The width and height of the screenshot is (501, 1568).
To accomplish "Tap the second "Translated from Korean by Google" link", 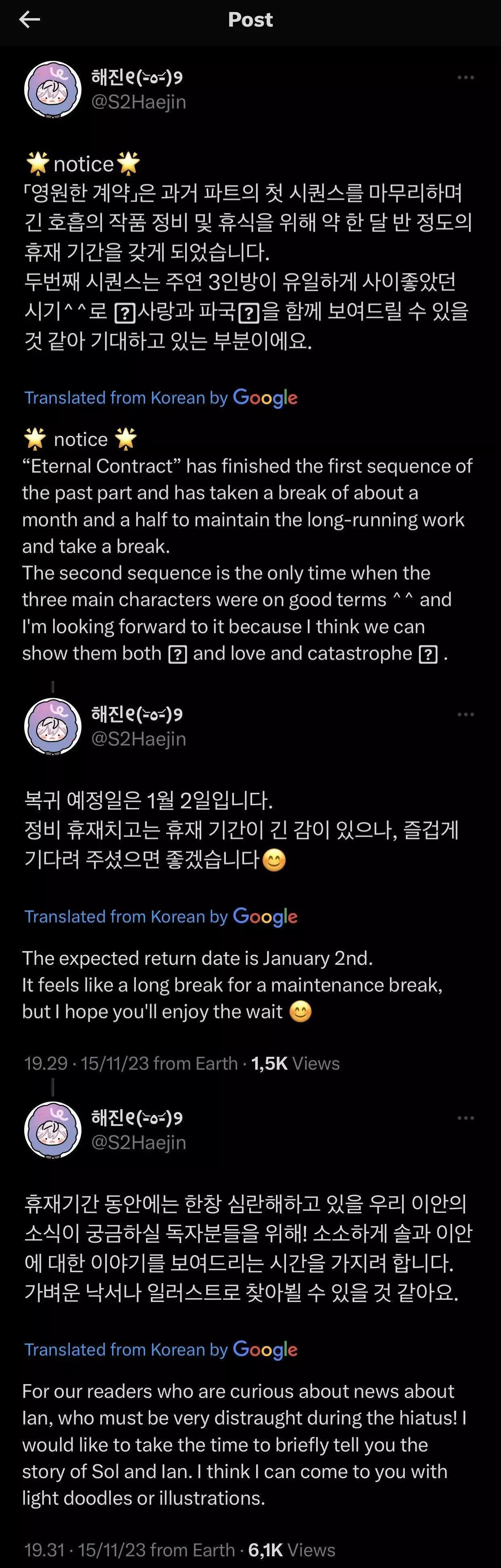I will pyautogui.click(x=161, y=916).
